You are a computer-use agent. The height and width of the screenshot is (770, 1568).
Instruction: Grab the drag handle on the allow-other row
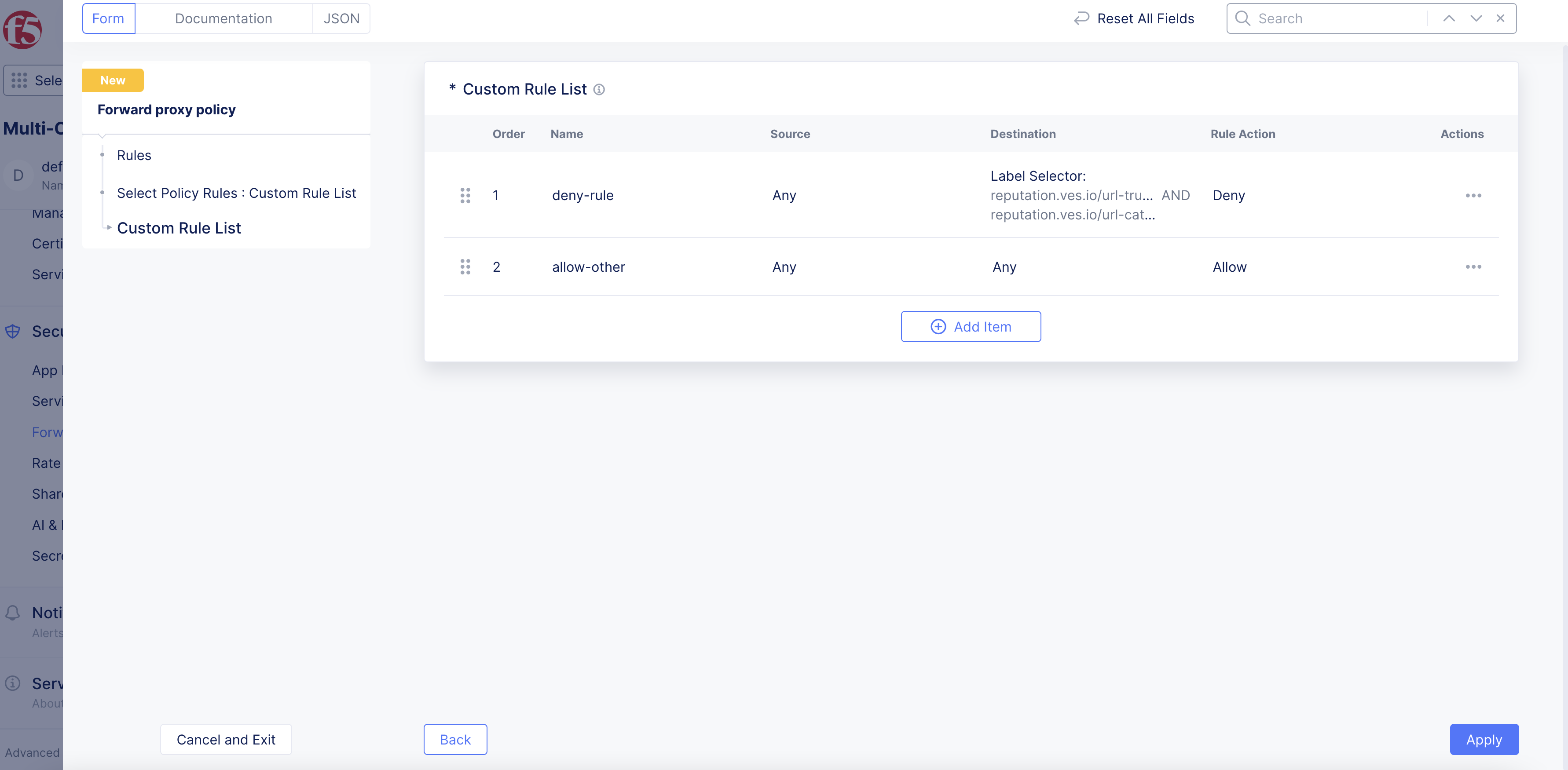point(465,266)
